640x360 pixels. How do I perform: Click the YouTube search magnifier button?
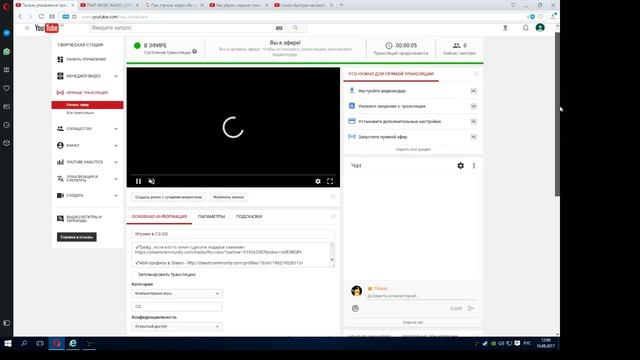click(295, 28)
